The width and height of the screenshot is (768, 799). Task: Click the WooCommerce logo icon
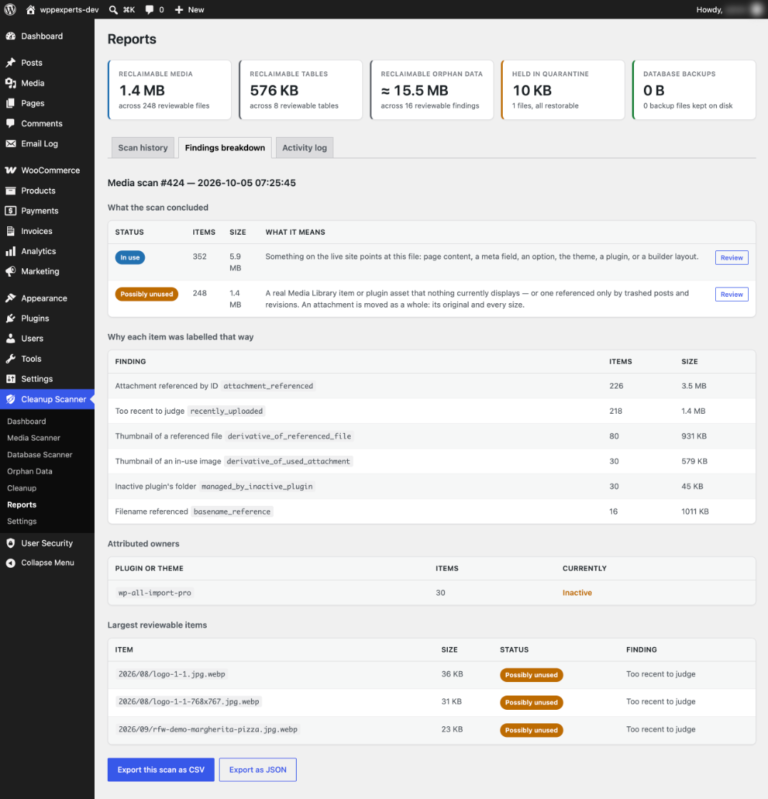coord(11,170)
